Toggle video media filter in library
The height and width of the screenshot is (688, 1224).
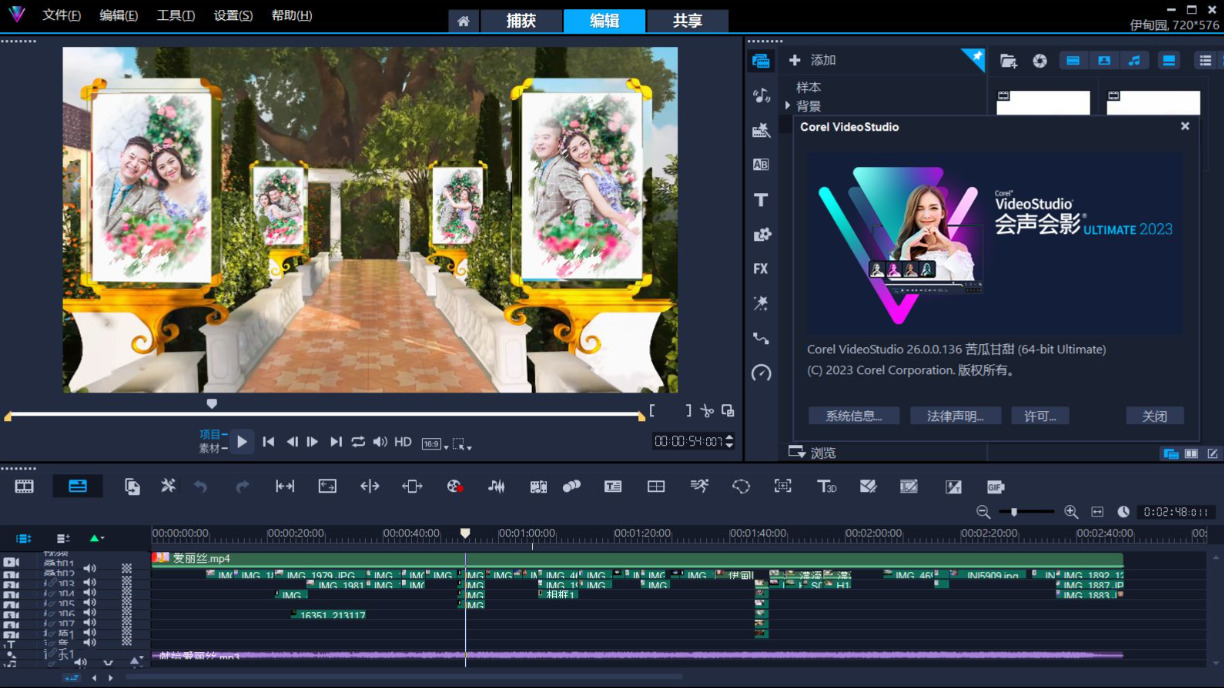point(1073,61)
